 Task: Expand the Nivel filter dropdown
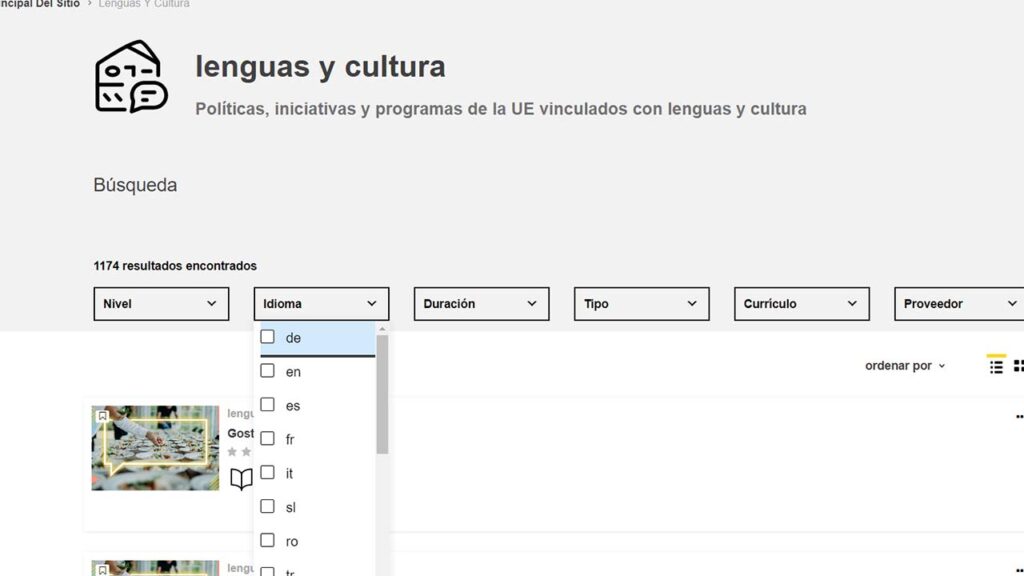coord(161,304)
